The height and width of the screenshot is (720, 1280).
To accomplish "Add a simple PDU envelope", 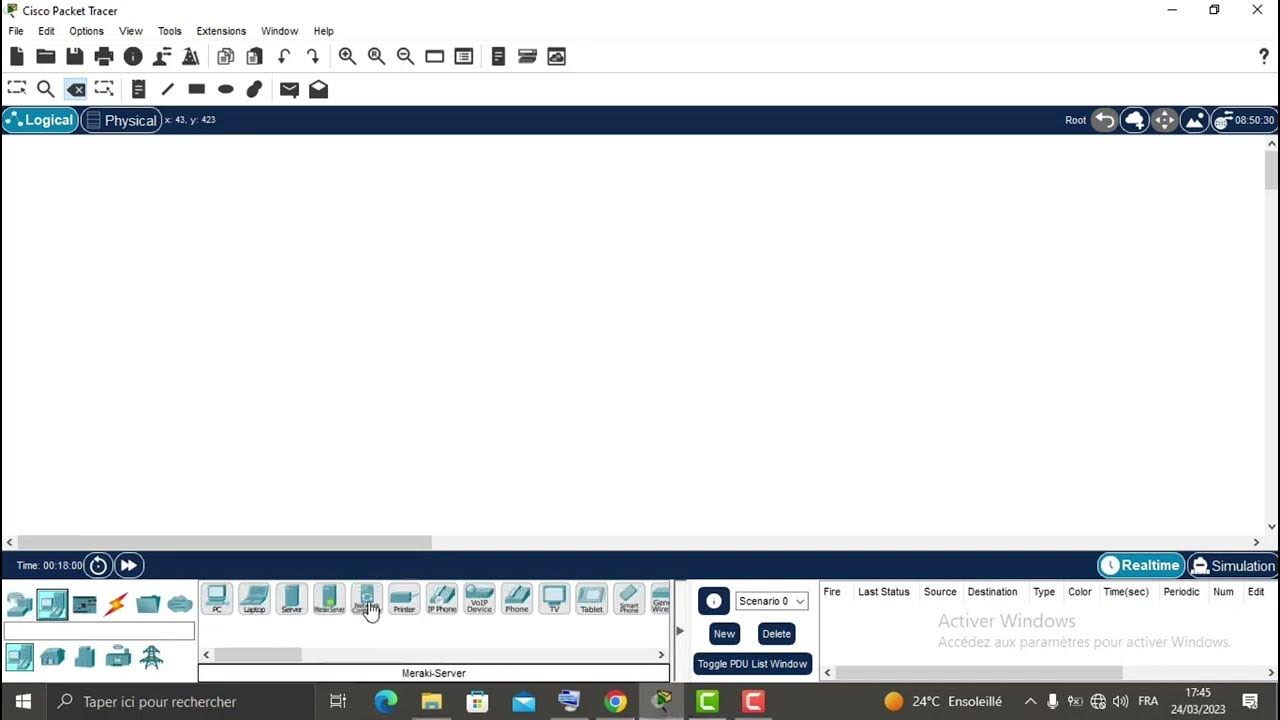I will point(289,89).
